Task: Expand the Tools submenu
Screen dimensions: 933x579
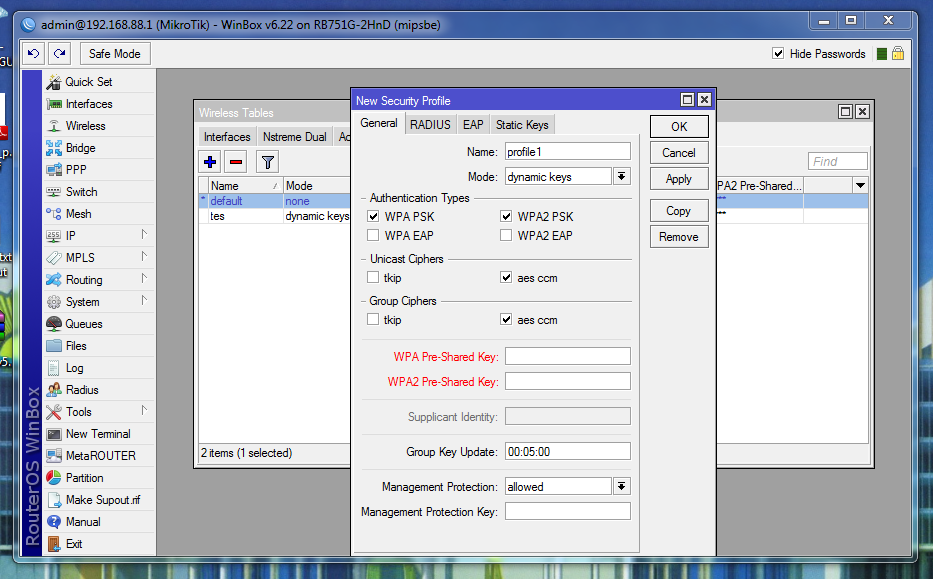Action: pos(144,411)
